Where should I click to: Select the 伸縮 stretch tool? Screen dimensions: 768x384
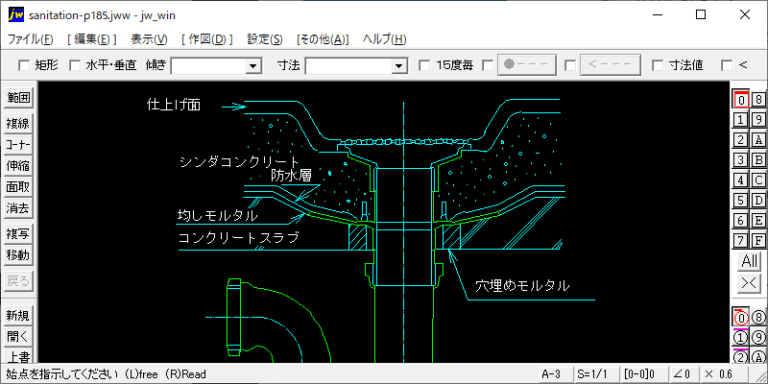(x=18, y=166)
